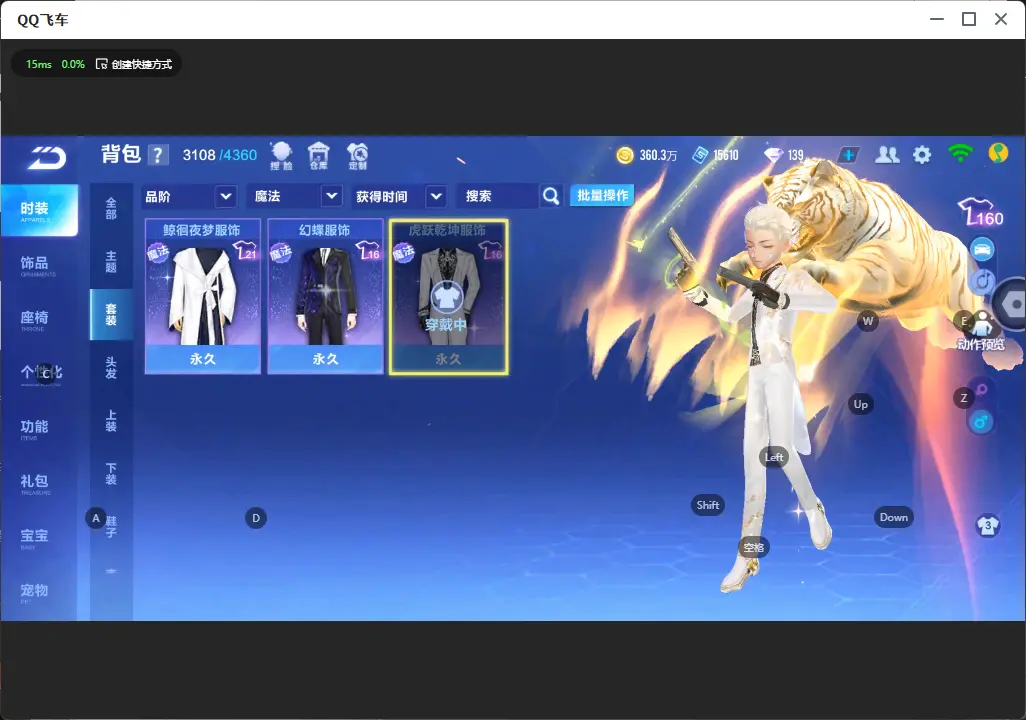Click the blue car preview icon

point(982,249)
